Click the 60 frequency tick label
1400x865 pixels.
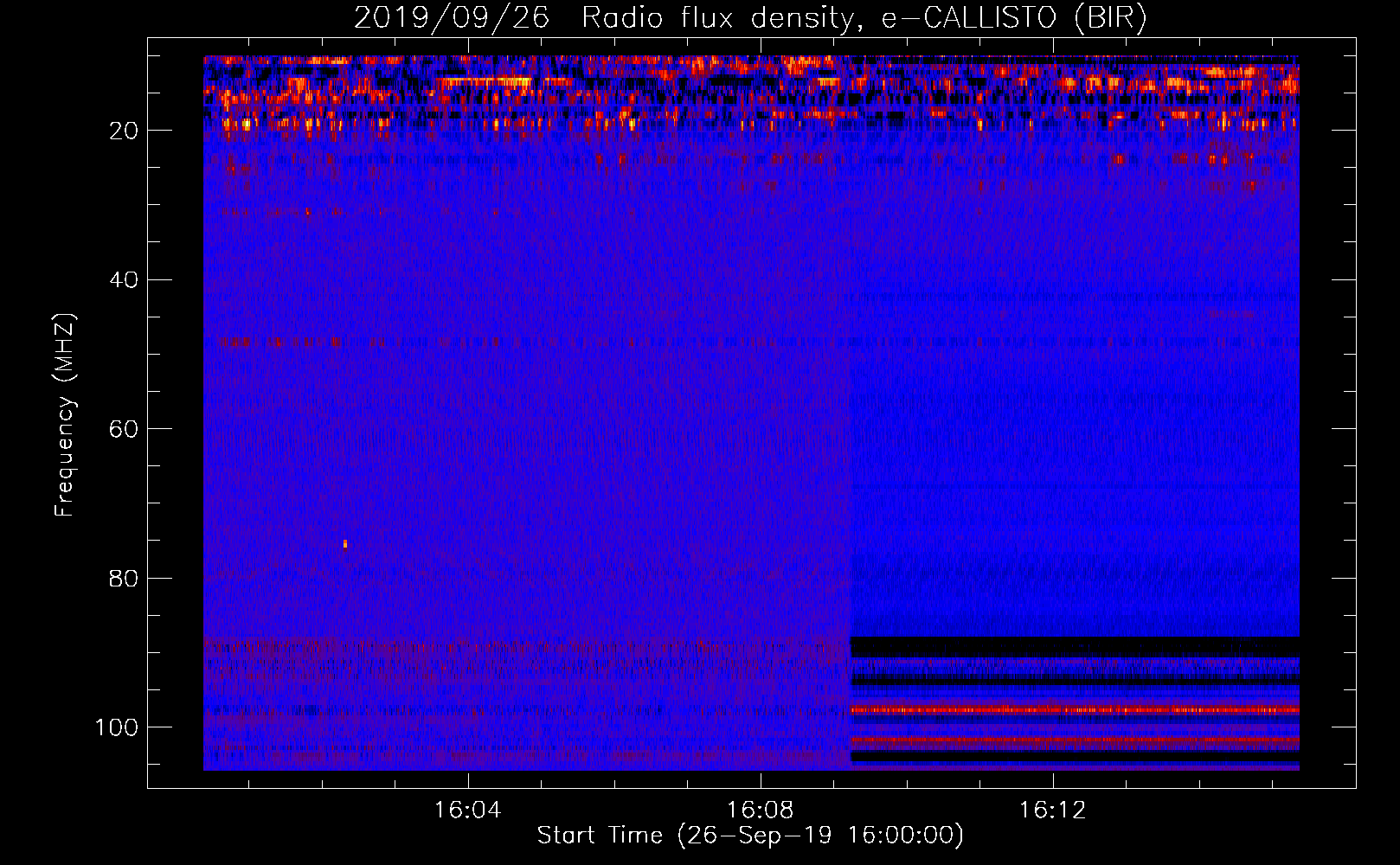(x=125, y=429)
